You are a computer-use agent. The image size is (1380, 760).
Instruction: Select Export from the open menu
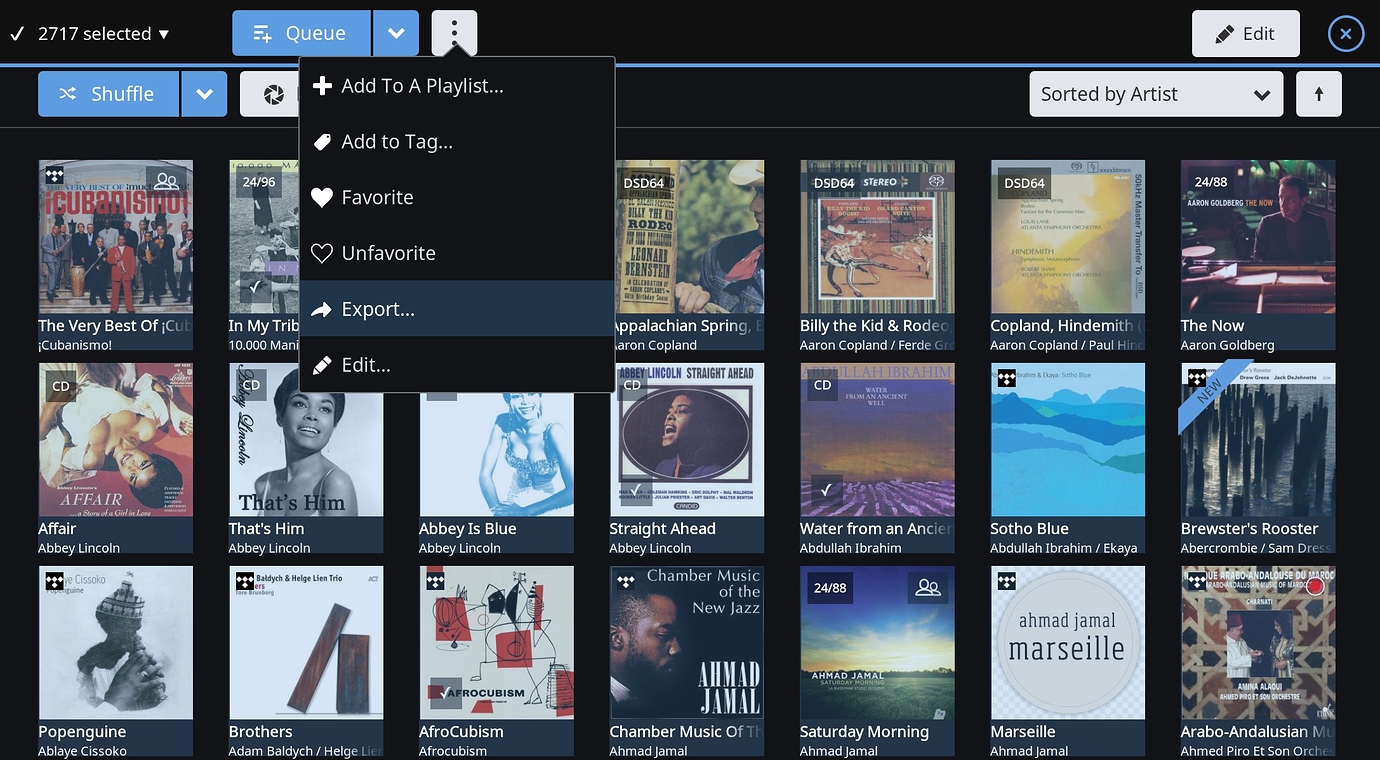pos(378,308)
